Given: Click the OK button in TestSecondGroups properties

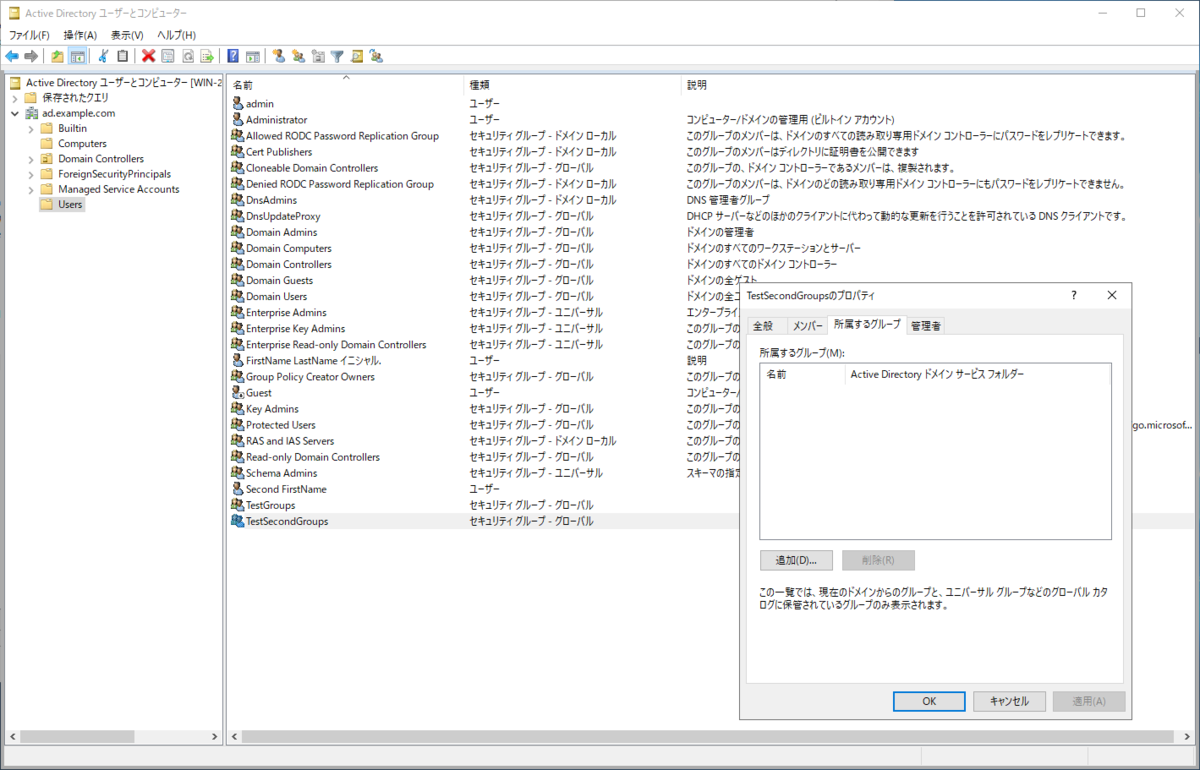Looking at the screenshot, I should coord(928,701).
